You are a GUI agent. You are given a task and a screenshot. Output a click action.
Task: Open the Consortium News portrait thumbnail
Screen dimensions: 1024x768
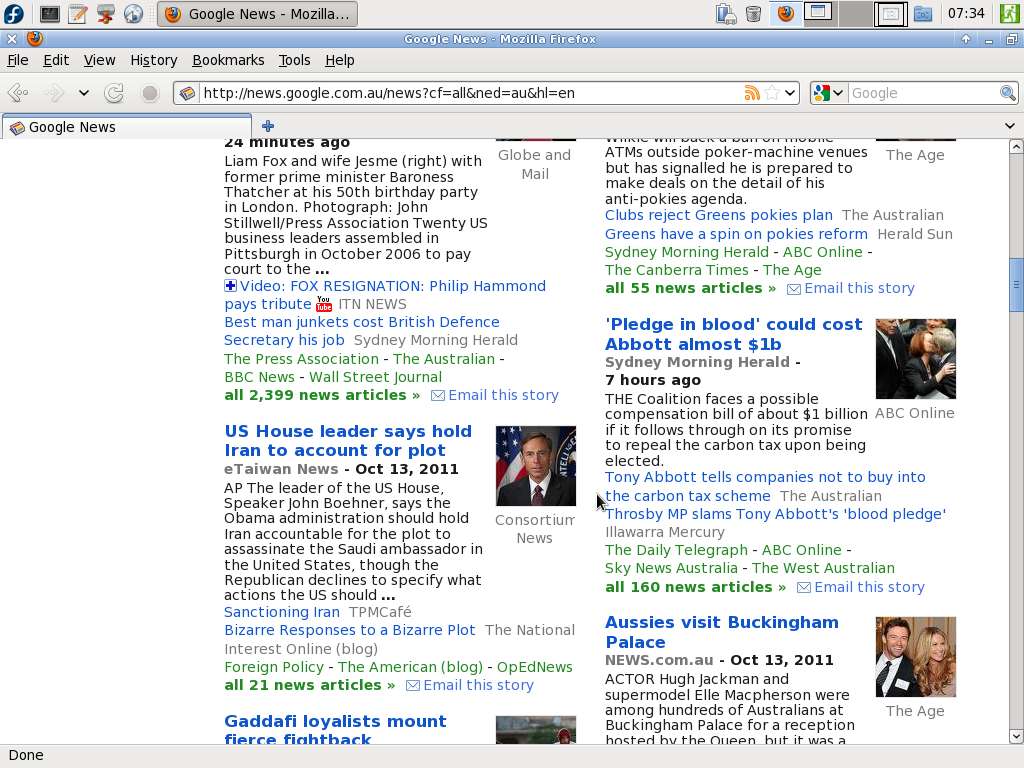coord(536,466)
